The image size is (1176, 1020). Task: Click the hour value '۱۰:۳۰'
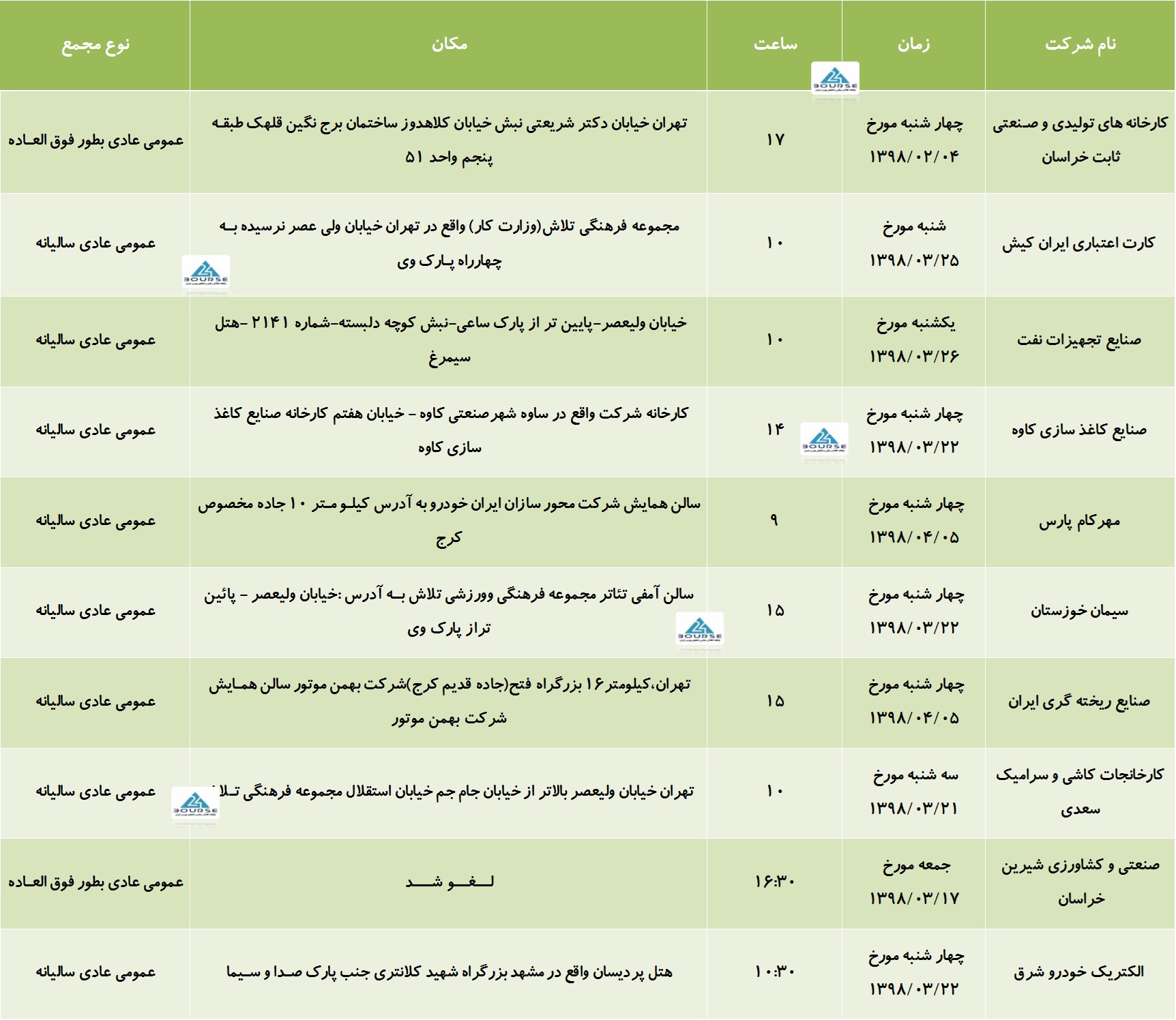point(775,972)
